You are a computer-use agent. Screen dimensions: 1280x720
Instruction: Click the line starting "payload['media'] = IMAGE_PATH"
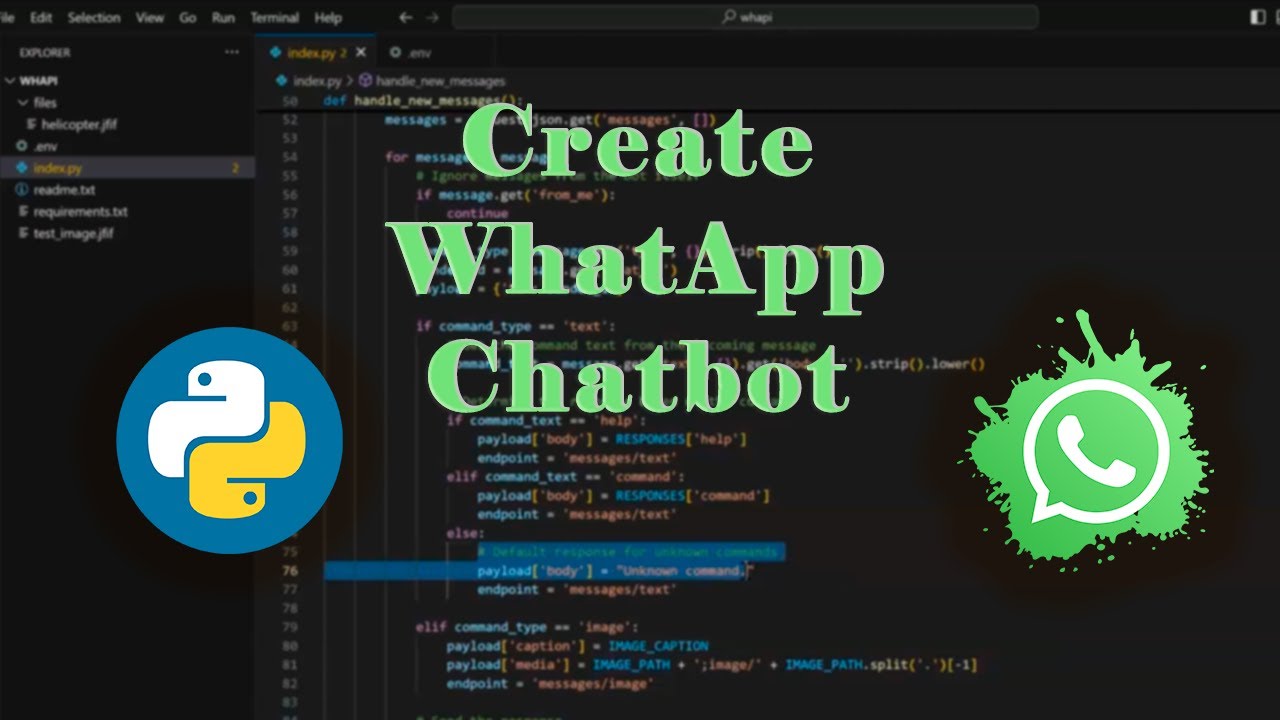[712, 665]
